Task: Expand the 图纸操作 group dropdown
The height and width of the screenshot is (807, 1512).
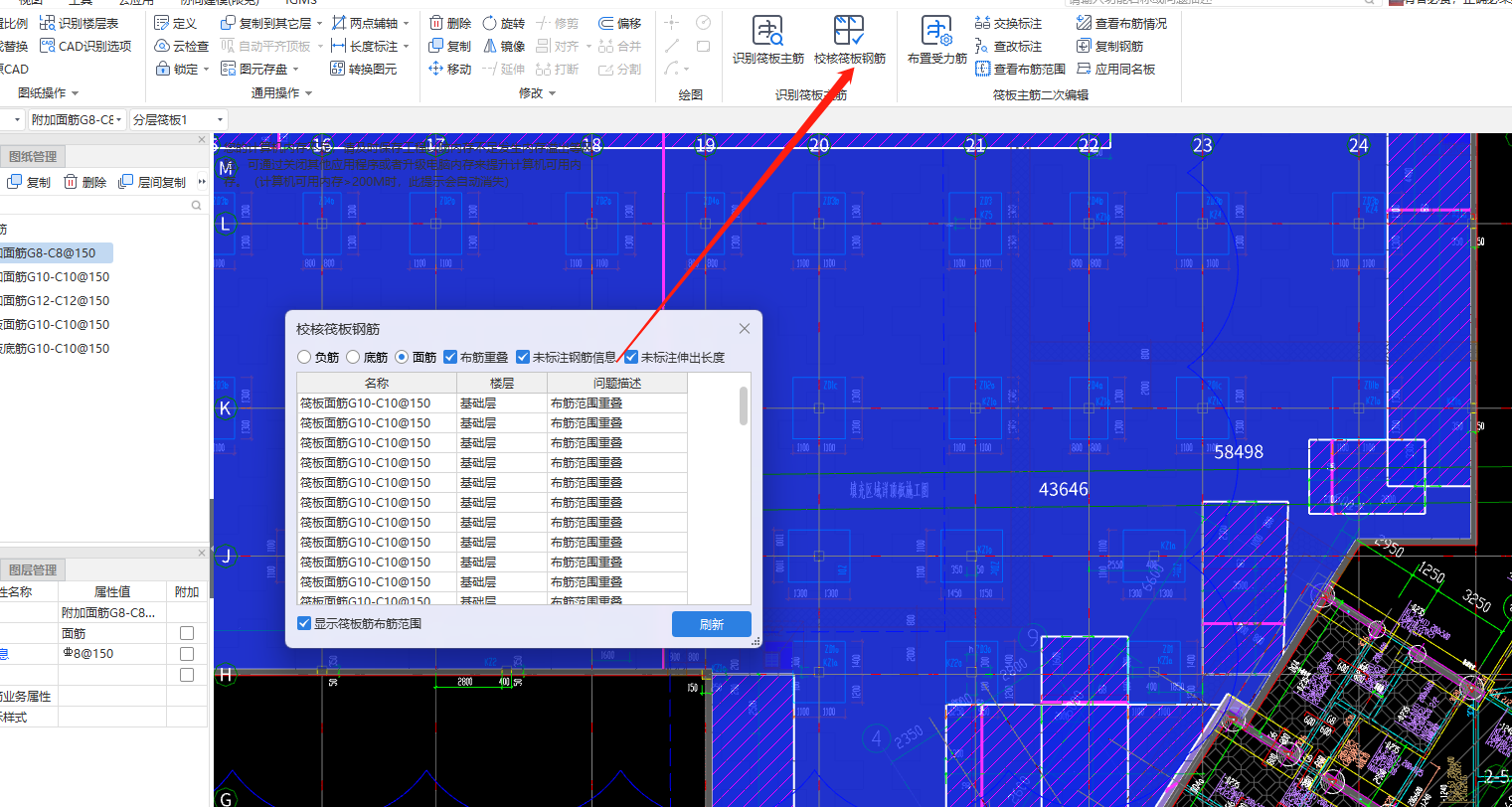Action: point(75,93)
